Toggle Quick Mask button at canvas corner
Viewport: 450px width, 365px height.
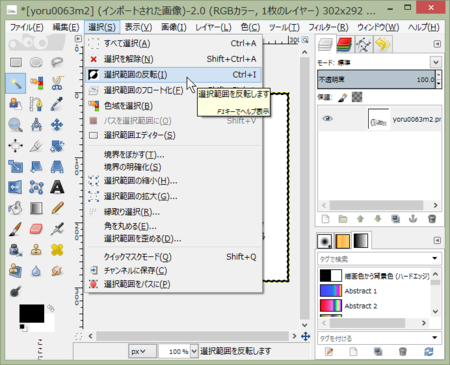(x=79, y=336)
